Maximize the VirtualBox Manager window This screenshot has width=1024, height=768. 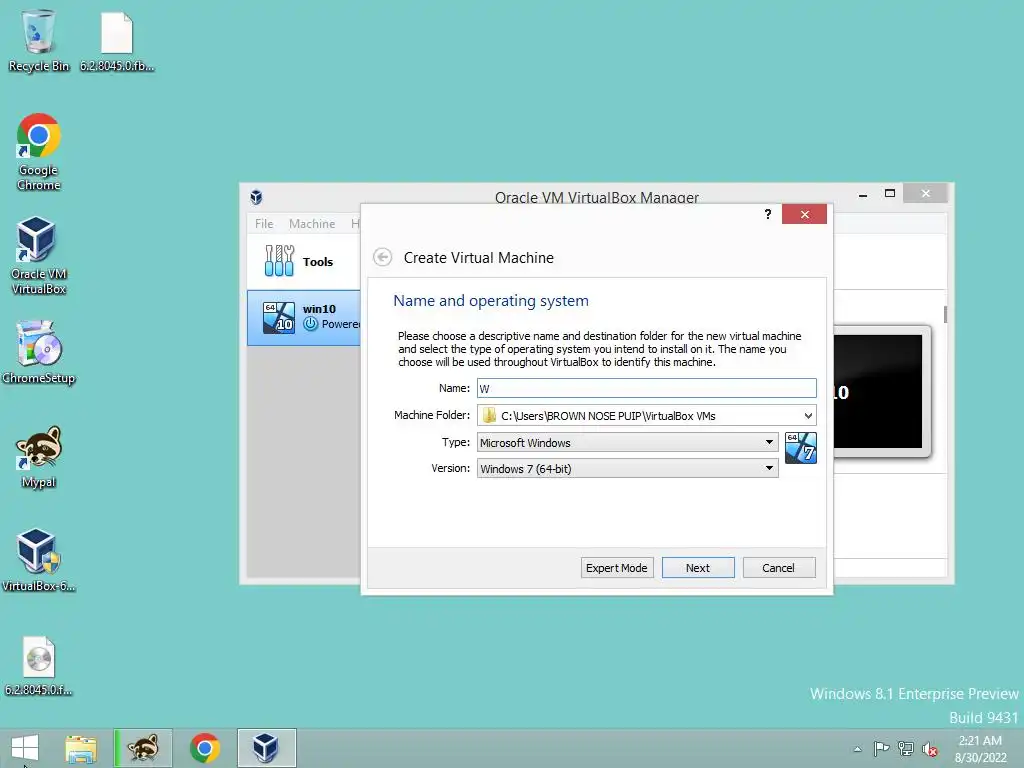pos(889,193)
